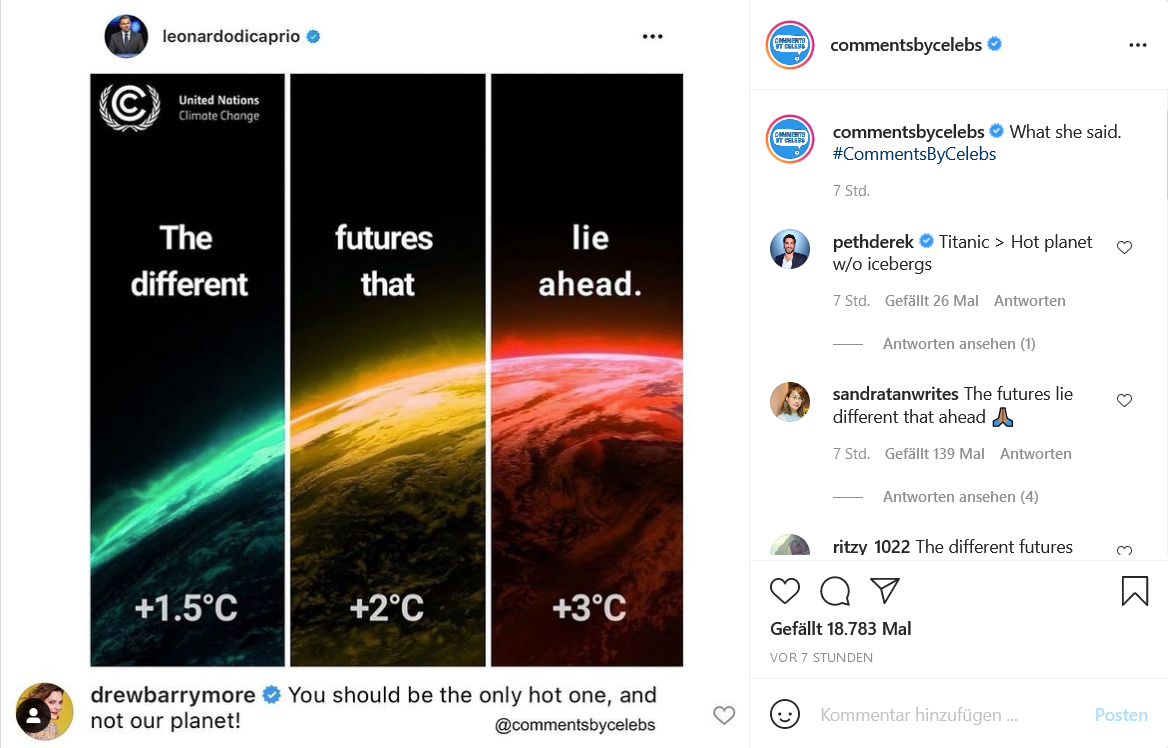Submit comment with Posten
Viewport: 1168px width, 748px height.
pyautogui.click(x=1120, y=714)
